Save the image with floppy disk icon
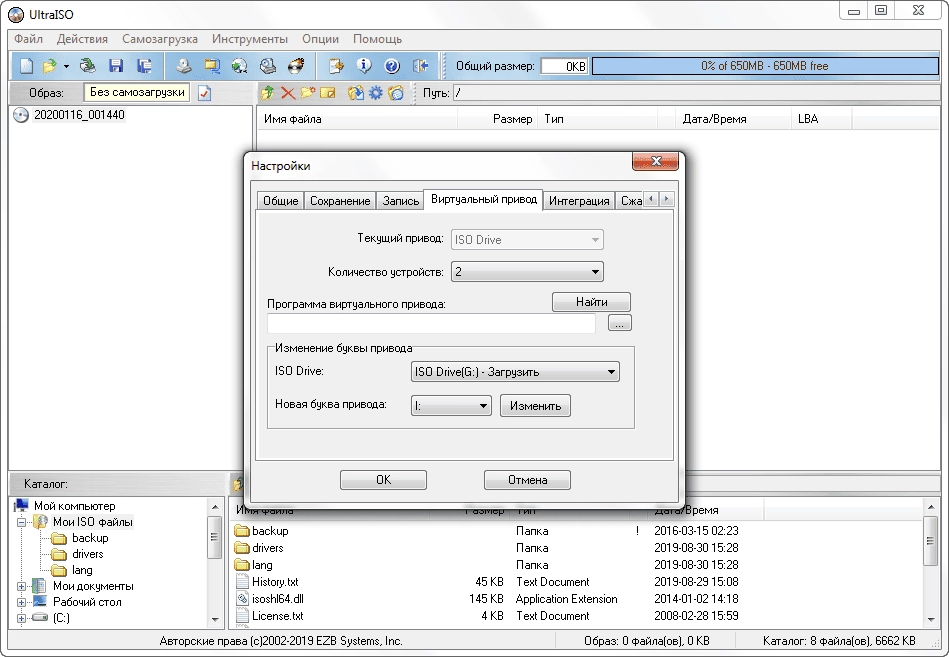The image size is (949, 657). (116, 66)
